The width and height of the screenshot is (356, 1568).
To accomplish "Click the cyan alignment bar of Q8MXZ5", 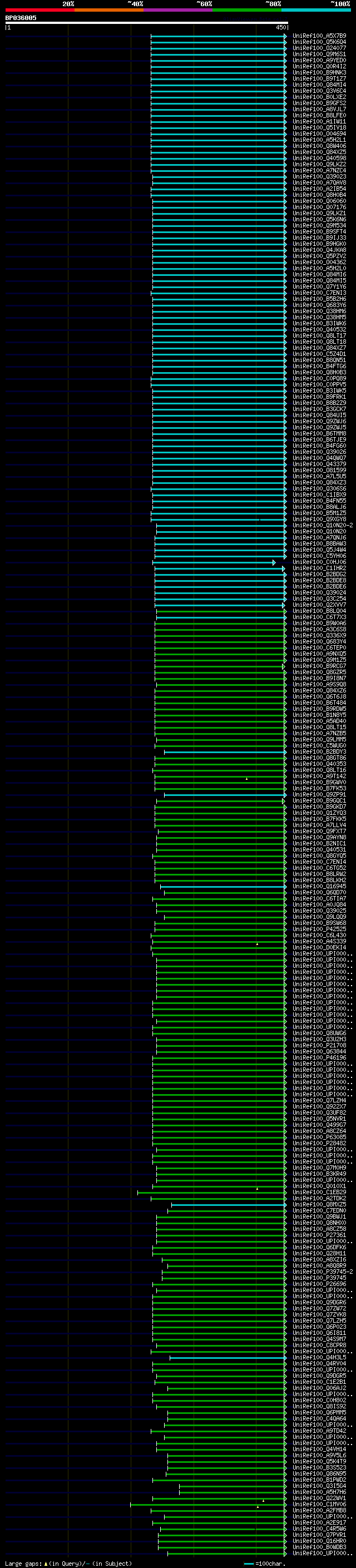I will click(x=228, y=1205).
